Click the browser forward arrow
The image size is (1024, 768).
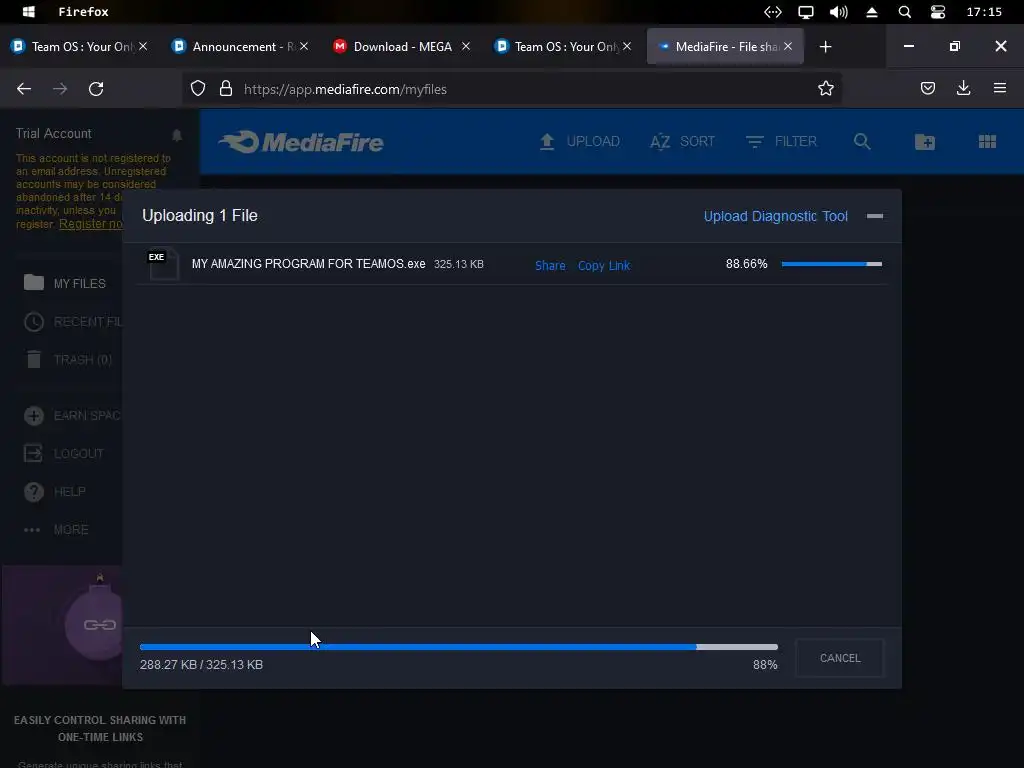60,89
